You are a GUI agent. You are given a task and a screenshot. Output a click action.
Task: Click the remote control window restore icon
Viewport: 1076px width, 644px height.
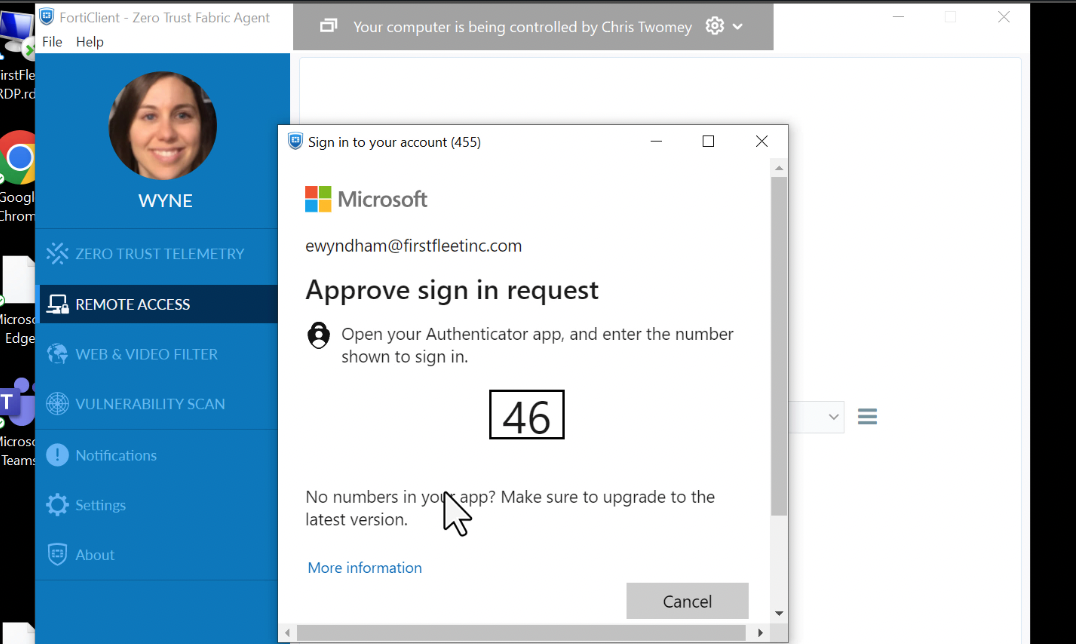[329, 26]
